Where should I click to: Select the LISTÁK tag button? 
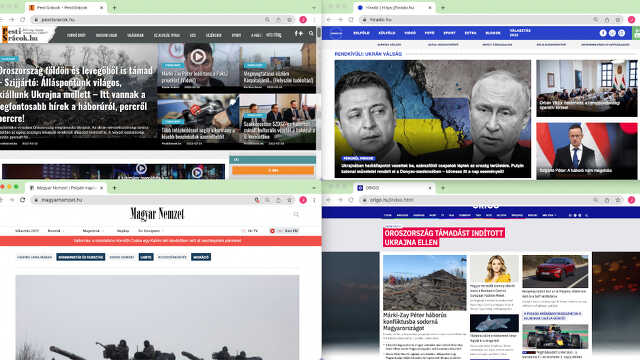tap(146, 257)
